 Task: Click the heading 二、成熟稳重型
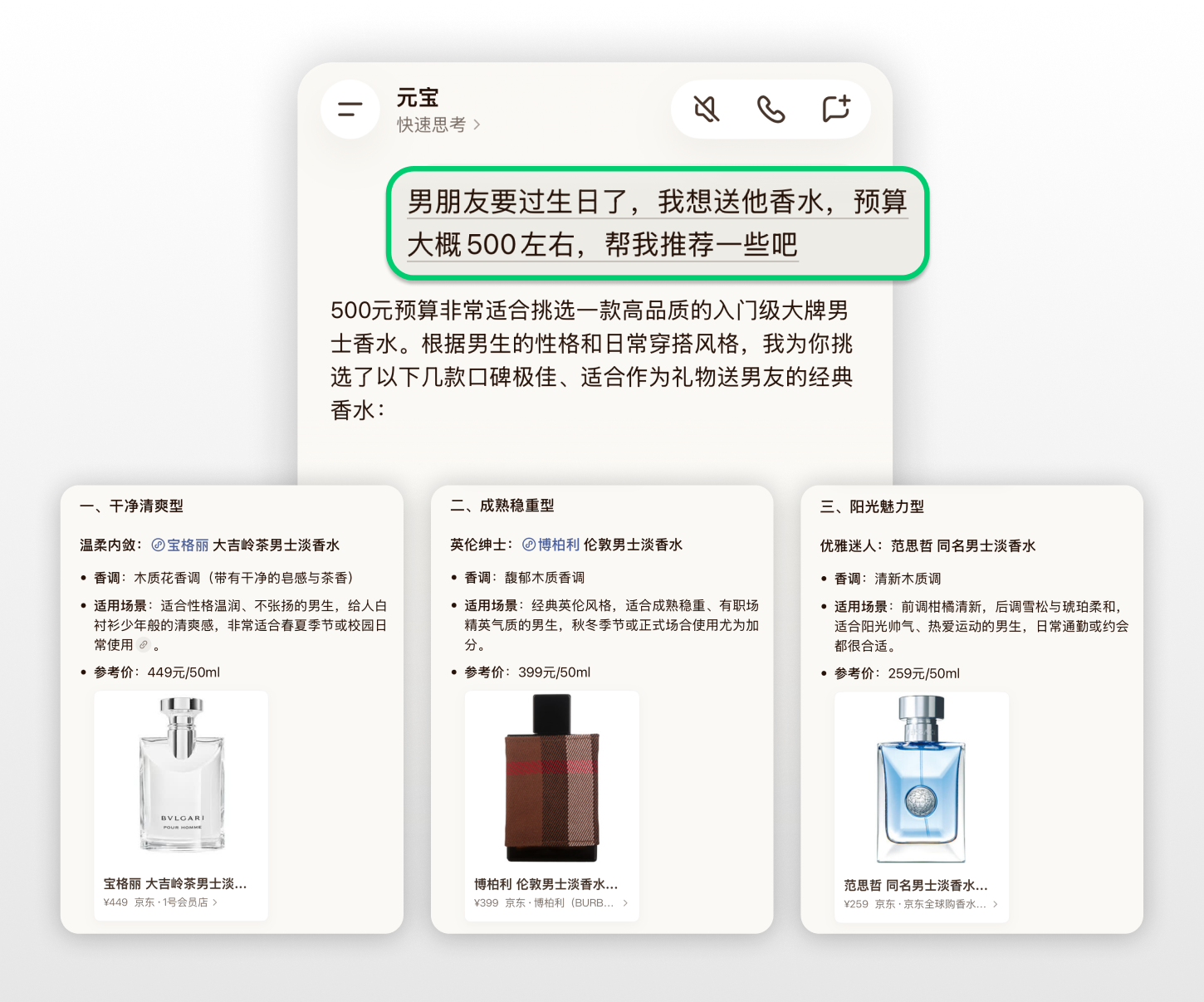pos(502,506)
